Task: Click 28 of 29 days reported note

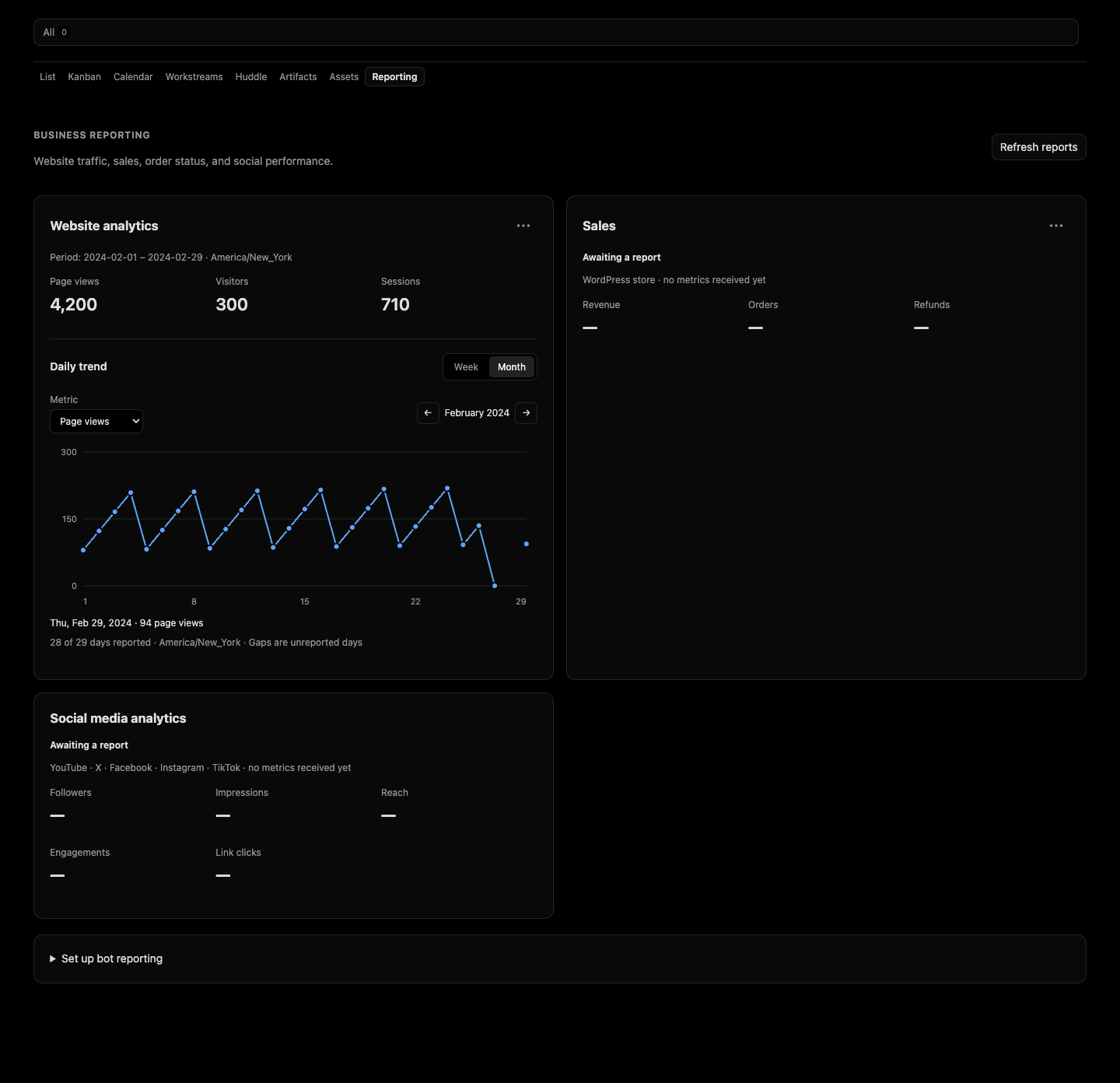Action: pos(206,643)
